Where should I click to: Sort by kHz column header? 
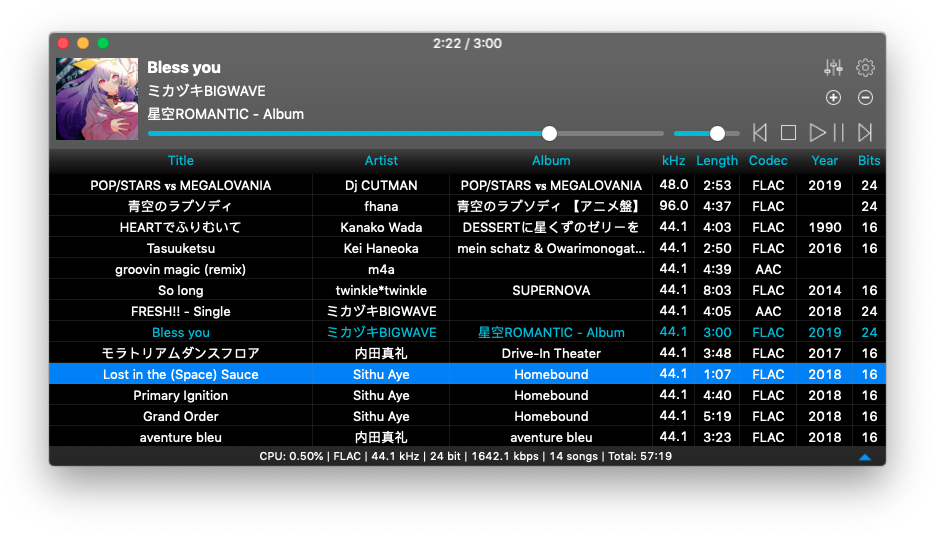pos(673,161)
